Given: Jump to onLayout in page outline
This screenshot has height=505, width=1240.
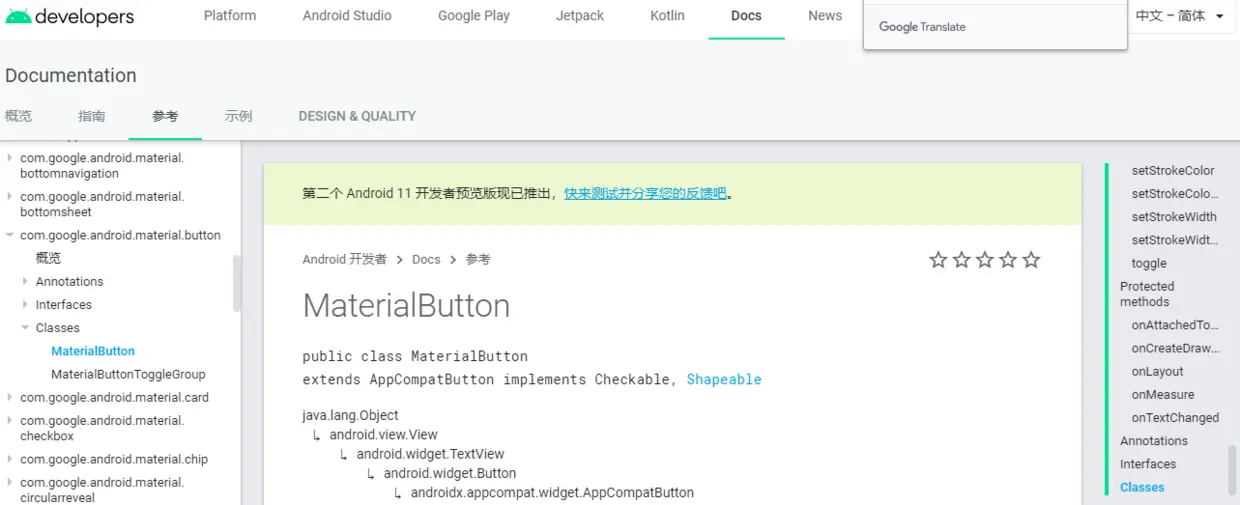Looking at the screenshot, I should coord(1157,371).
